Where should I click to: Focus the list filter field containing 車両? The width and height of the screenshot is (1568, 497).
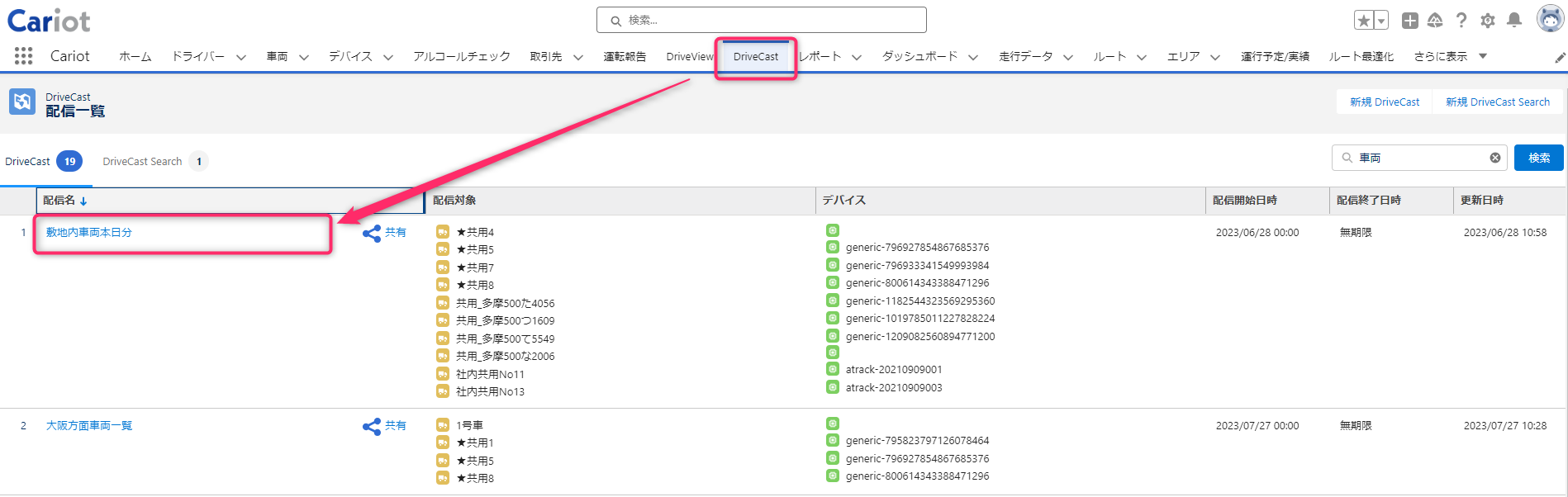pyautogui.click(x=1419, y=158)
